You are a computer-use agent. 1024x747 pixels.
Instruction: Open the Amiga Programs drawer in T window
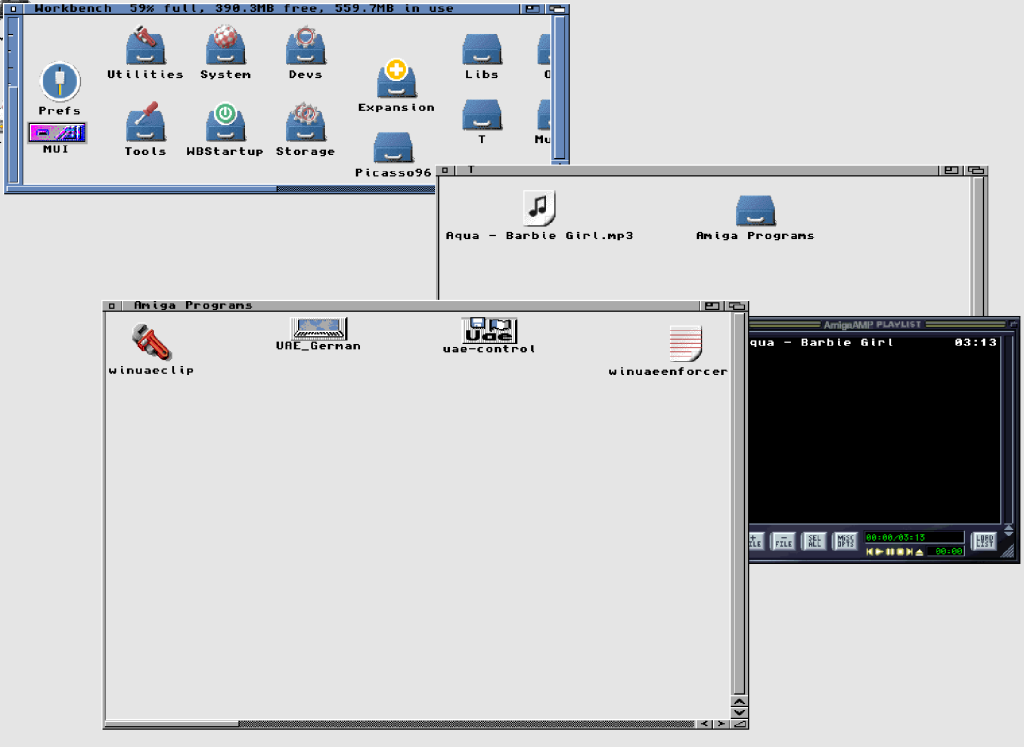[x=755, y=210]
